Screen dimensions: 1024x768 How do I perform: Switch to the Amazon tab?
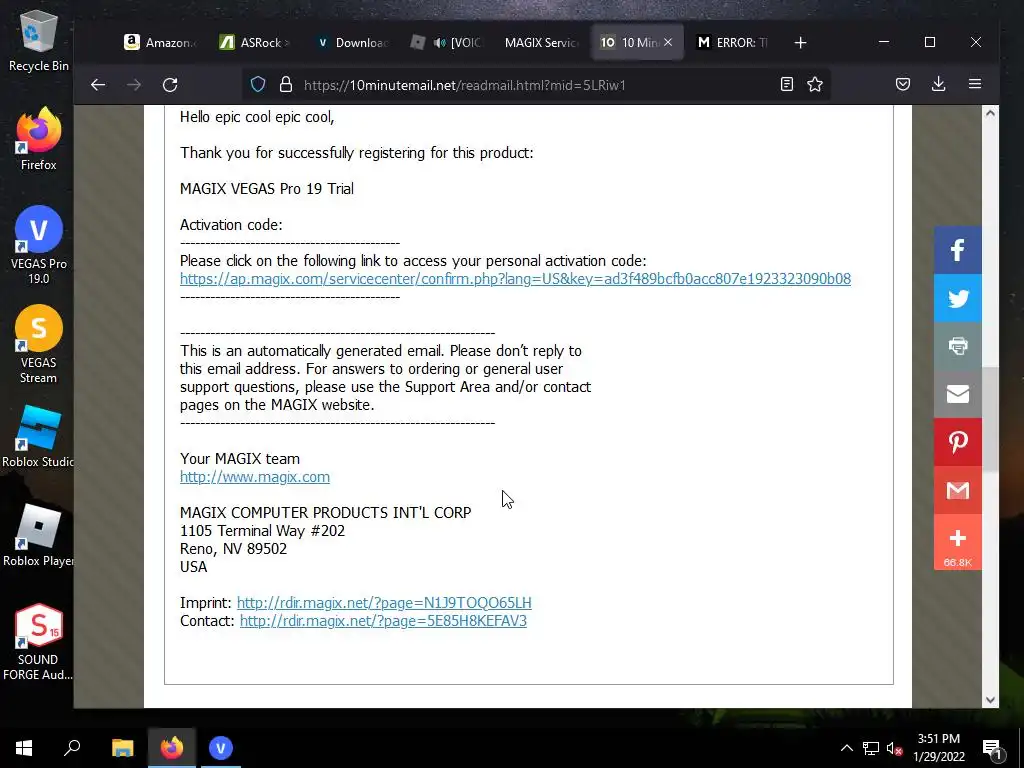tap(159, 42)
